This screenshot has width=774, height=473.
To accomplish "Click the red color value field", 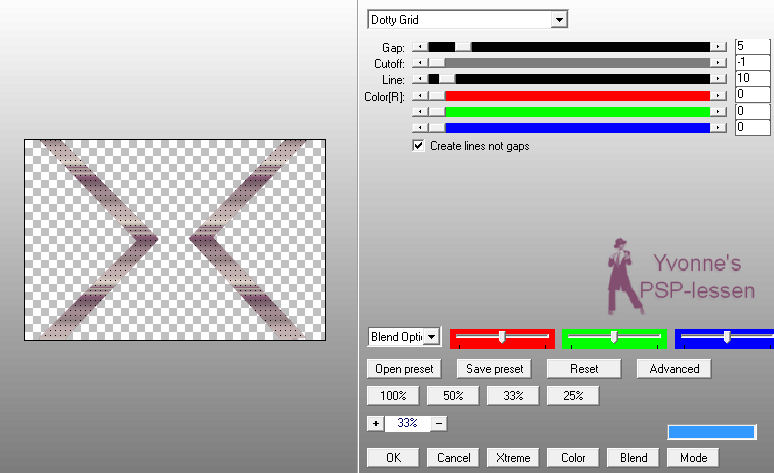I will click(752, 94).
